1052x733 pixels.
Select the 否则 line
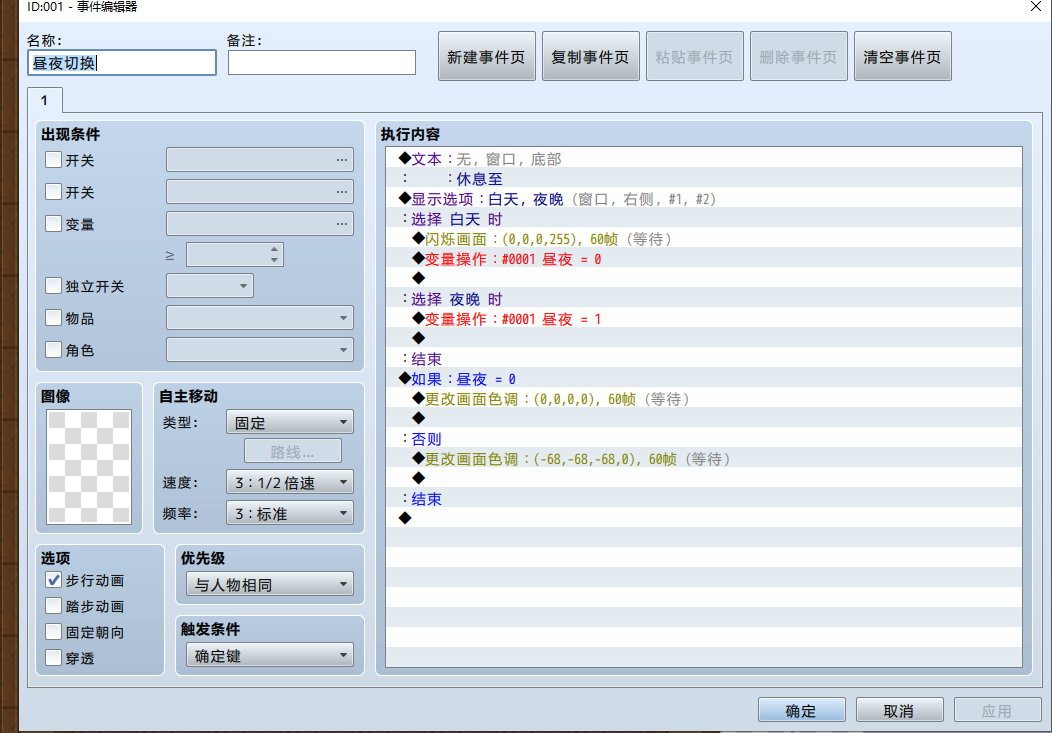[x=704, y=439]
